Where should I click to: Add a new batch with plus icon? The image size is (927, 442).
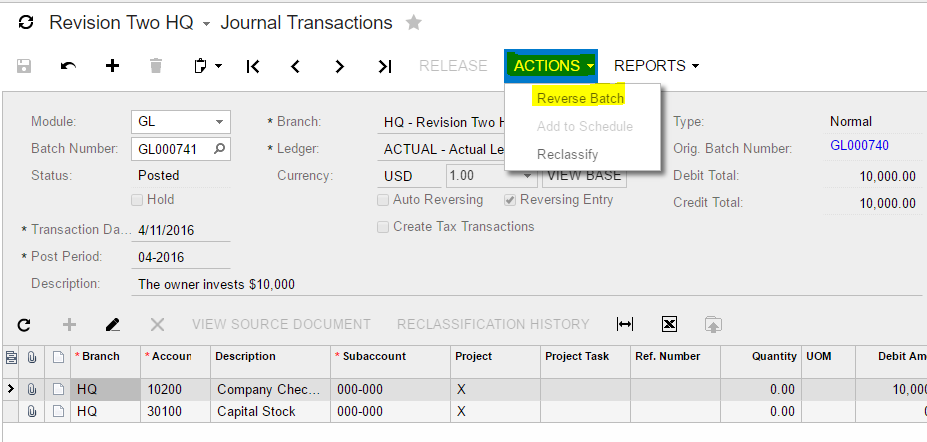112,66
